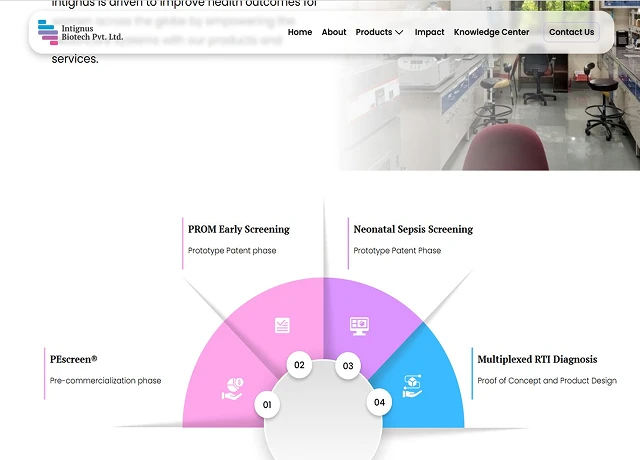Screen dimensions: 640x460
Task: Click the PROM Early Screening heading
Action: (239, 229)
